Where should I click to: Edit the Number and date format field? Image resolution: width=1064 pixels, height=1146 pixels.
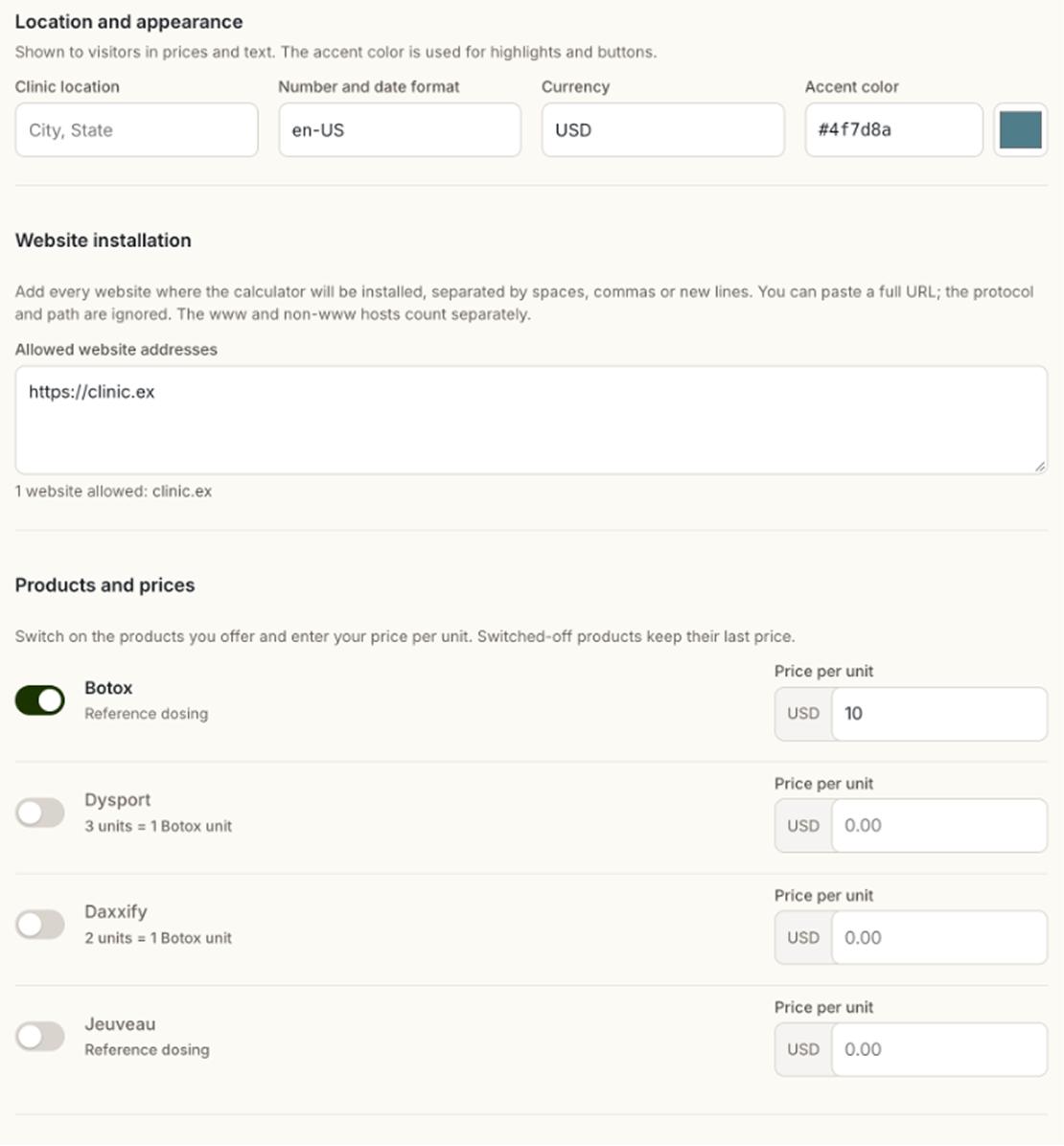[400, 129]
